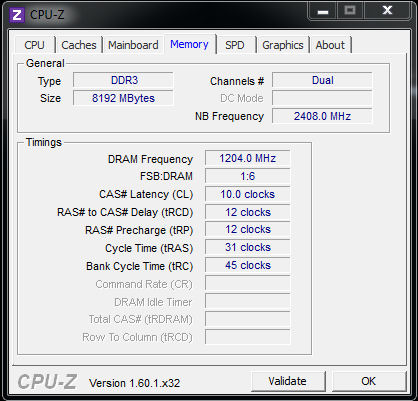Select the Size field showing 8192 MBytes

pos(123,98)
